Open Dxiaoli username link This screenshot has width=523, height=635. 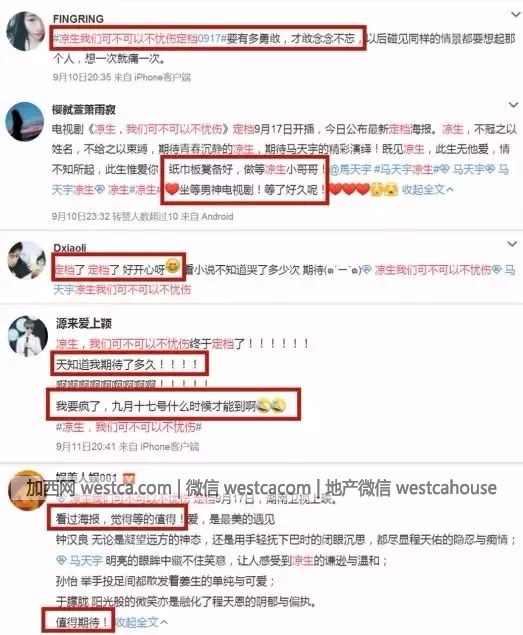(x=70, y=247)
